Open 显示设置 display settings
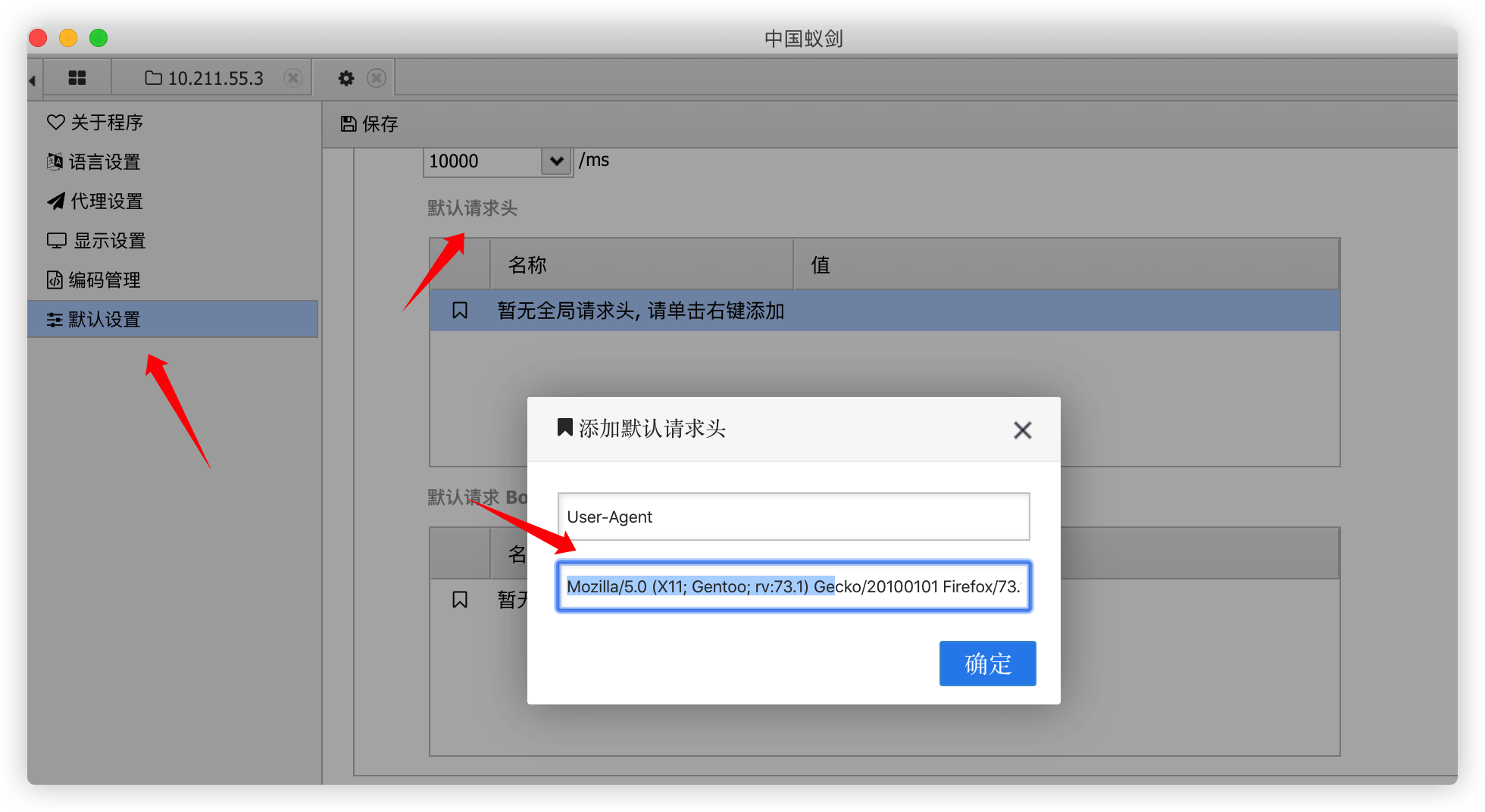Screen dimensions: 1485x812 coord(96,241)
